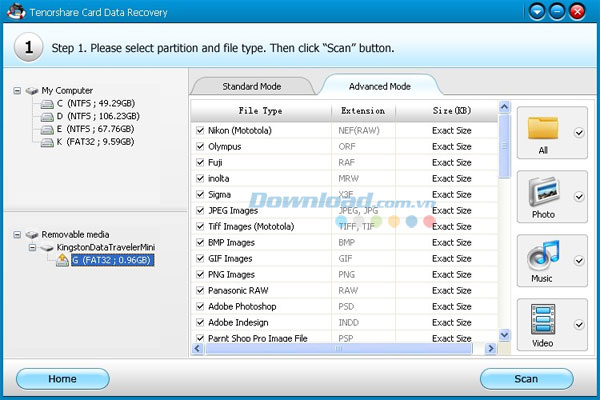The height and width of the screenshot is (400, 600).
Task: Choose the Photo category icon
Action: pos(544,193)
